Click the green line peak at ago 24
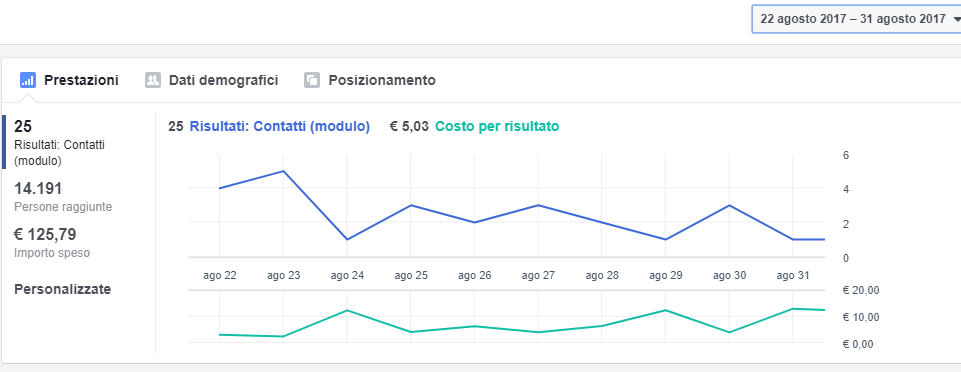961x372 pixels. [x=347, y=310]
